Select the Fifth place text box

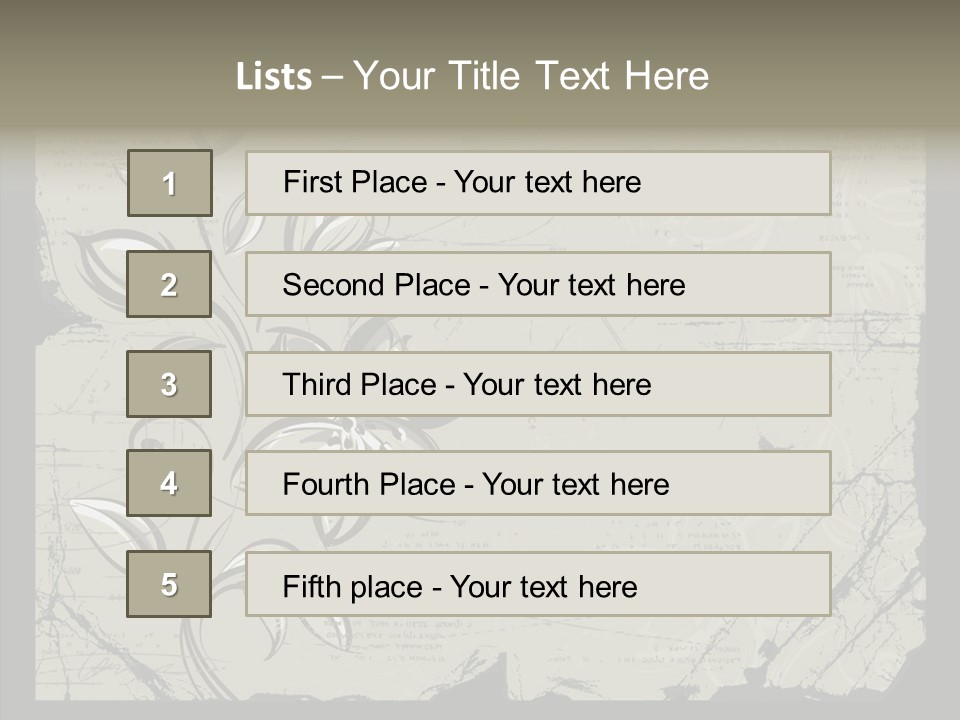538,583
